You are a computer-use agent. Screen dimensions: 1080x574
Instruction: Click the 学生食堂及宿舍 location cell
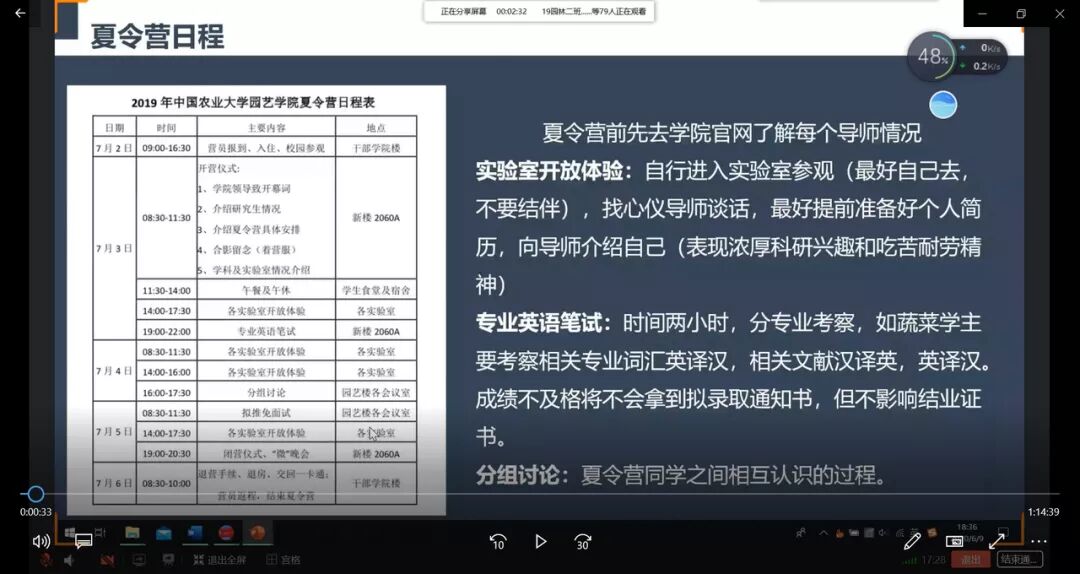376,291
